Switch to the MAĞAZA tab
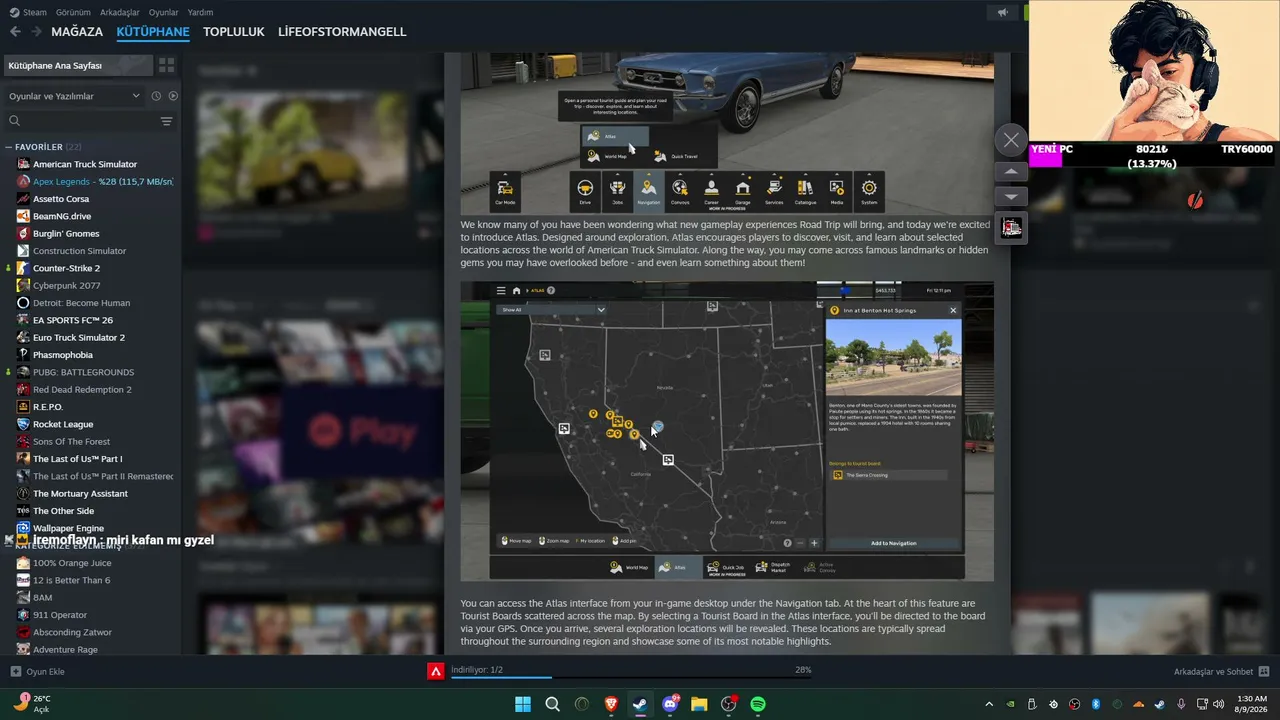This screenshot has width=1280, height=720. 77,32
